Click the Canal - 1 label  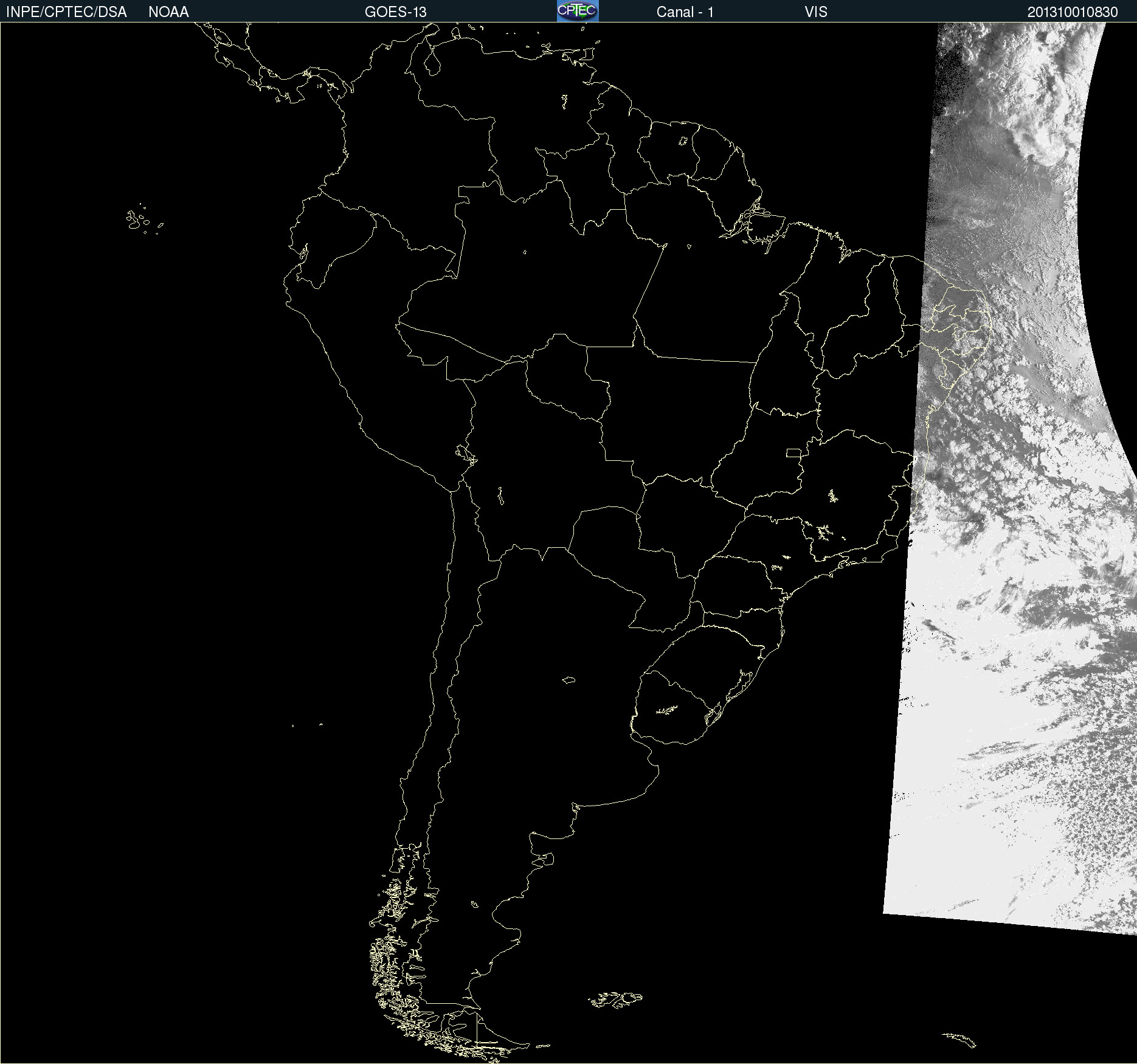point(685,12)
